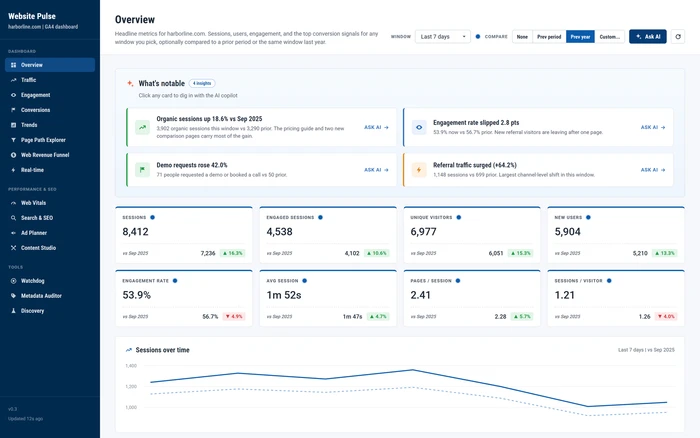Viewport: 700px width, 438px height.
Task: Toggle the blue dot on Engaged Sessions card
Action: 320,217
